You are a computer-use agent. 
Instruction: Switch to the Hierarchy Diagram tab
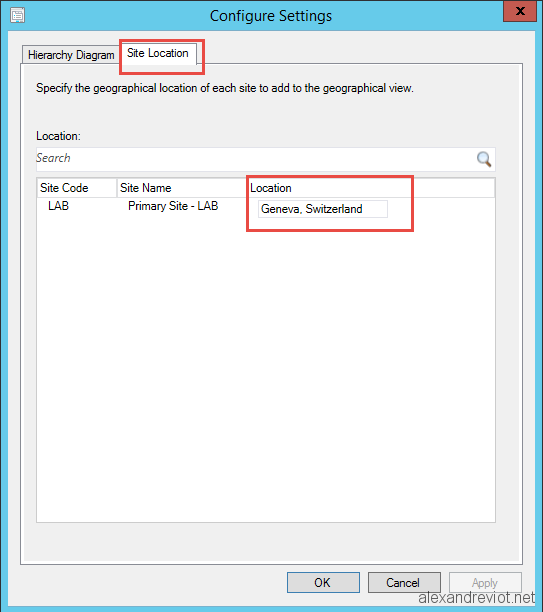pyautogui.click(x=71, y=55)
